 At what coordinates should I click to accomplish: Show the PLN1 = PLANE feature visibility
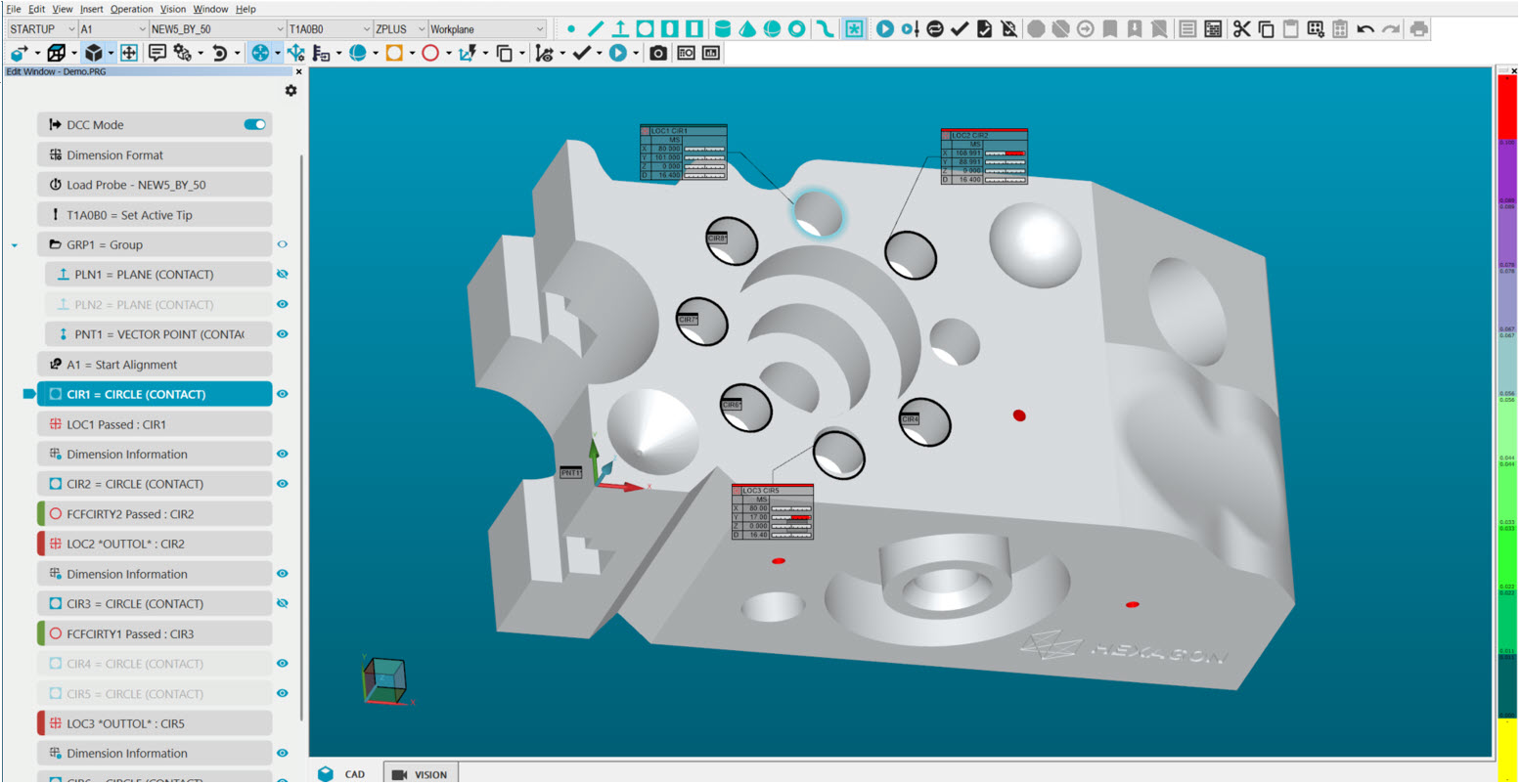coord(283,274)
